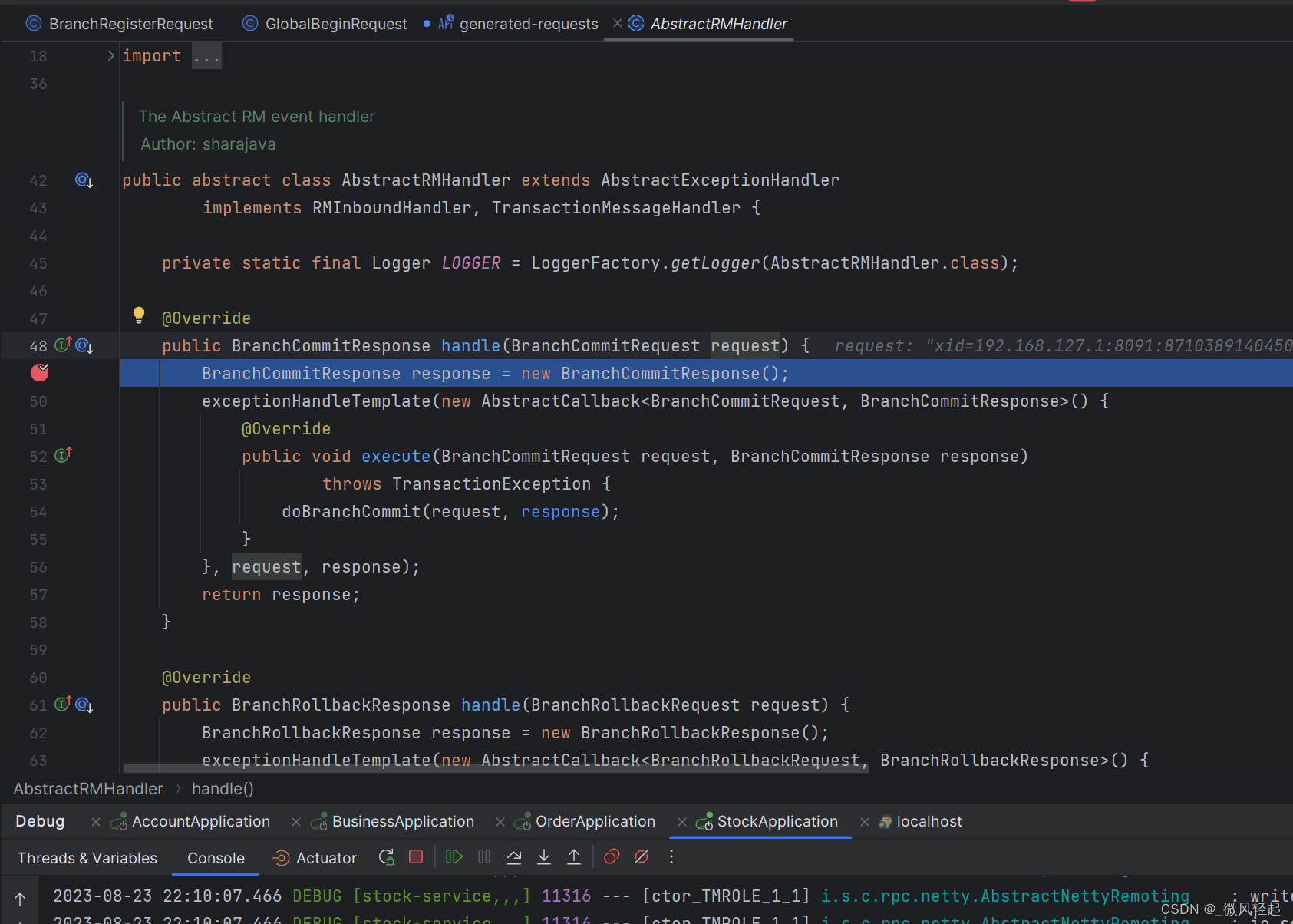Click the is-implemented gutter icon on line 48
This screenshot has width=1293, height=924.
84,346
